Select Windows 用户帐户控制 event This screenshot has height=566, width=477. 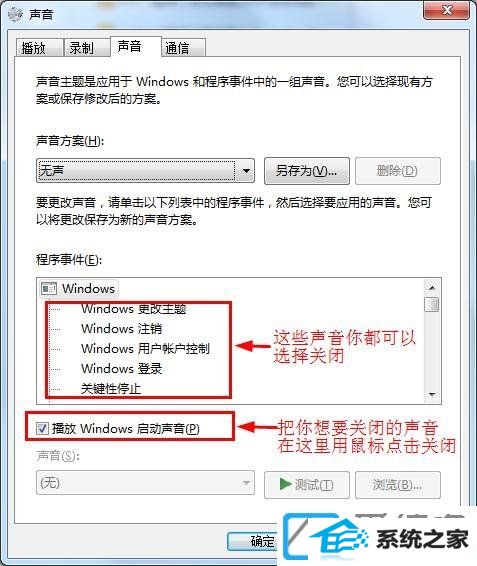tap(145, 349)
